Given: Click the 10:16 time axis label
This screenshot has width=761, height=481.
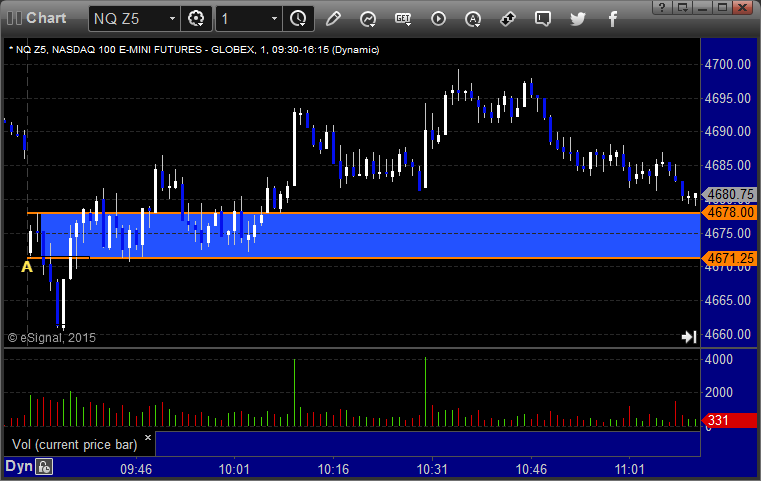Looking at the screenshot, I should coord(333,469).
